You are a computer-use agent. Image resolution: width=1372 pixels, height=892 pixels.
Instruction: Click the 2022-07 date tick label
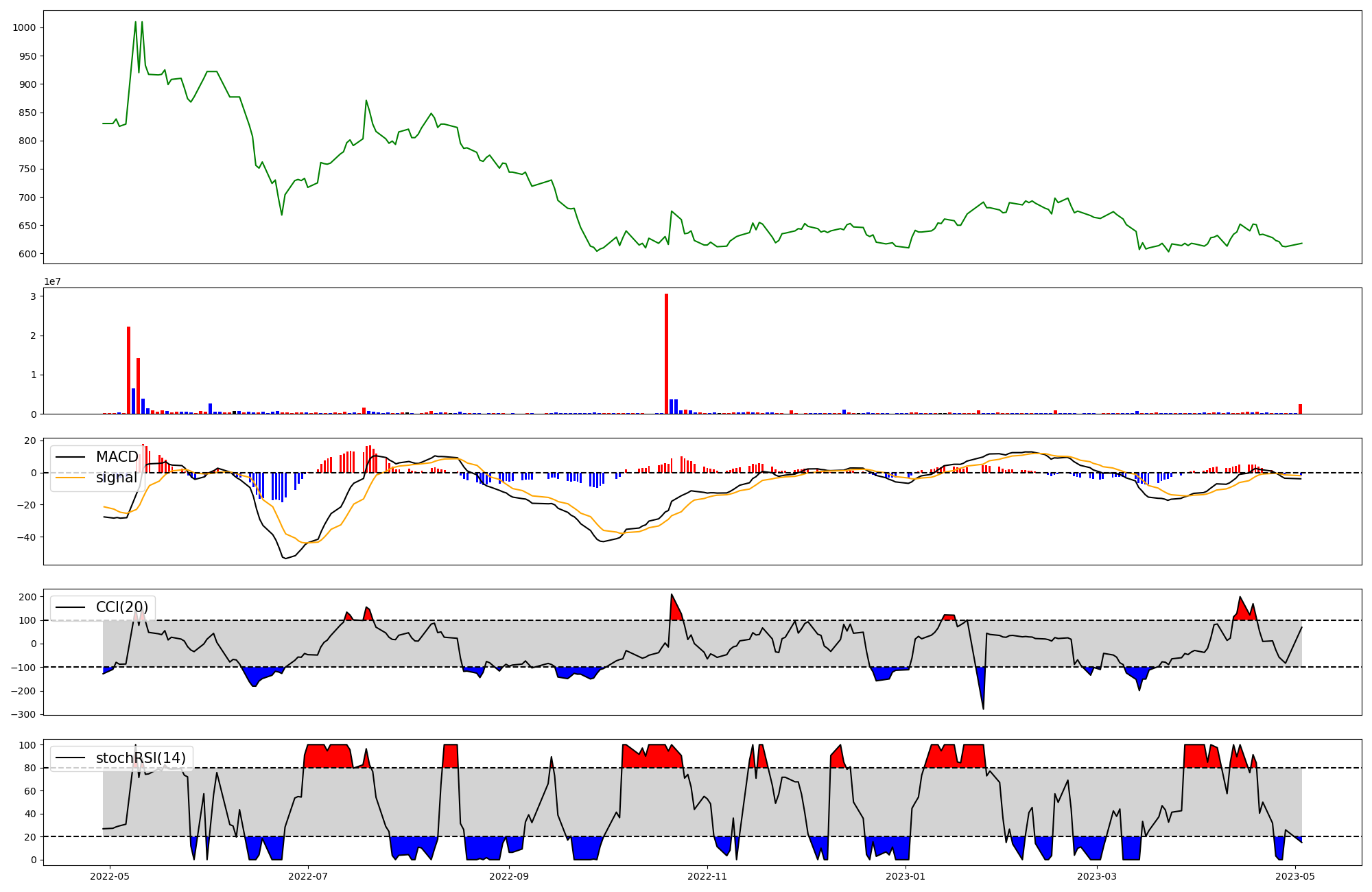point(308,876)
